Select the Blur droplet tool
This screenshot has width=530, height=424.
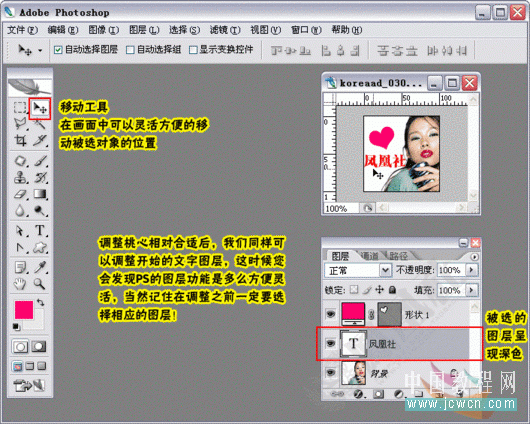coord(20,211)
